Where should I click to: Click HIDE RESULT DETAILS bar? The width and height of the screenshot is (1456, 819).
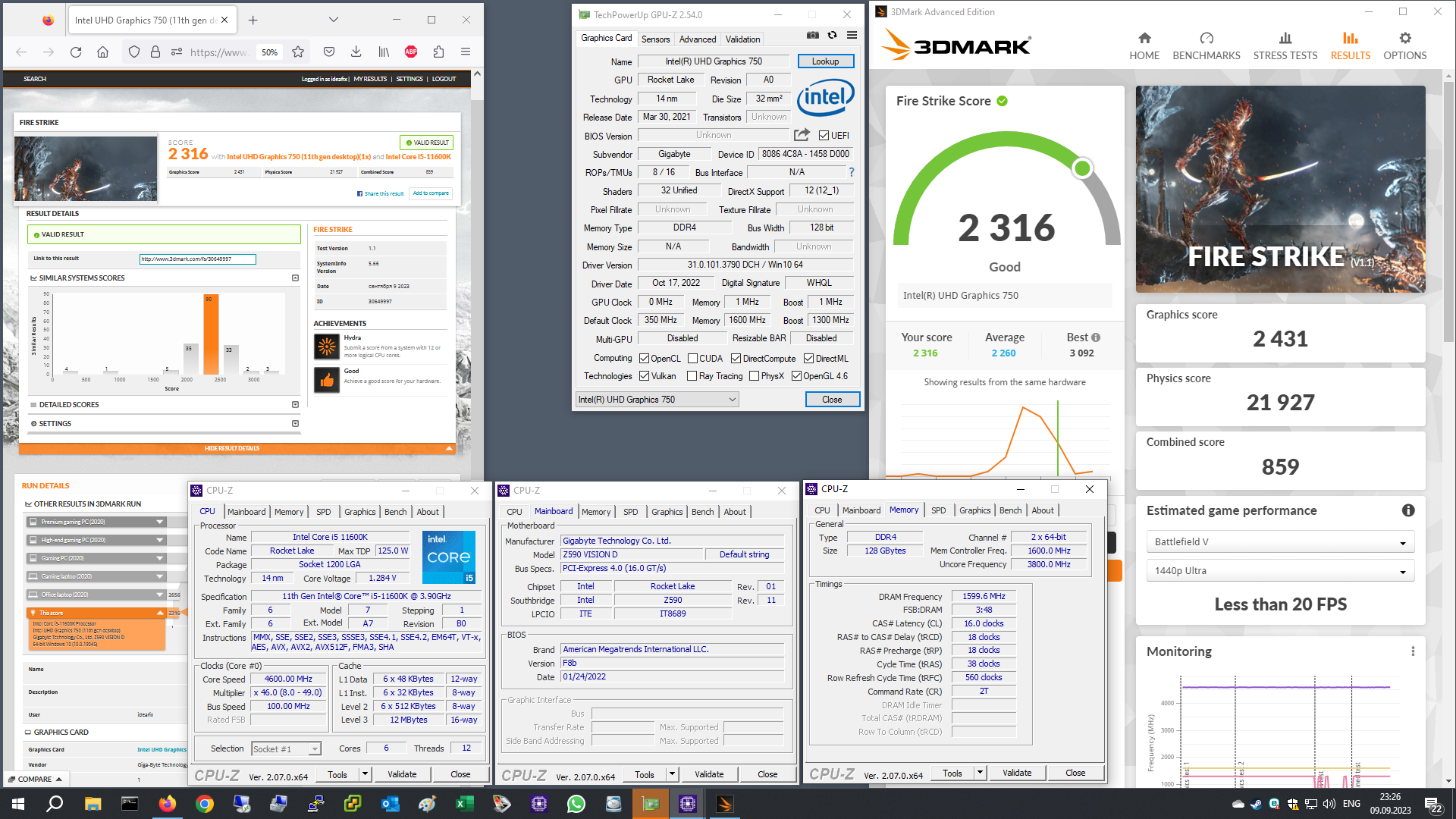236,448
